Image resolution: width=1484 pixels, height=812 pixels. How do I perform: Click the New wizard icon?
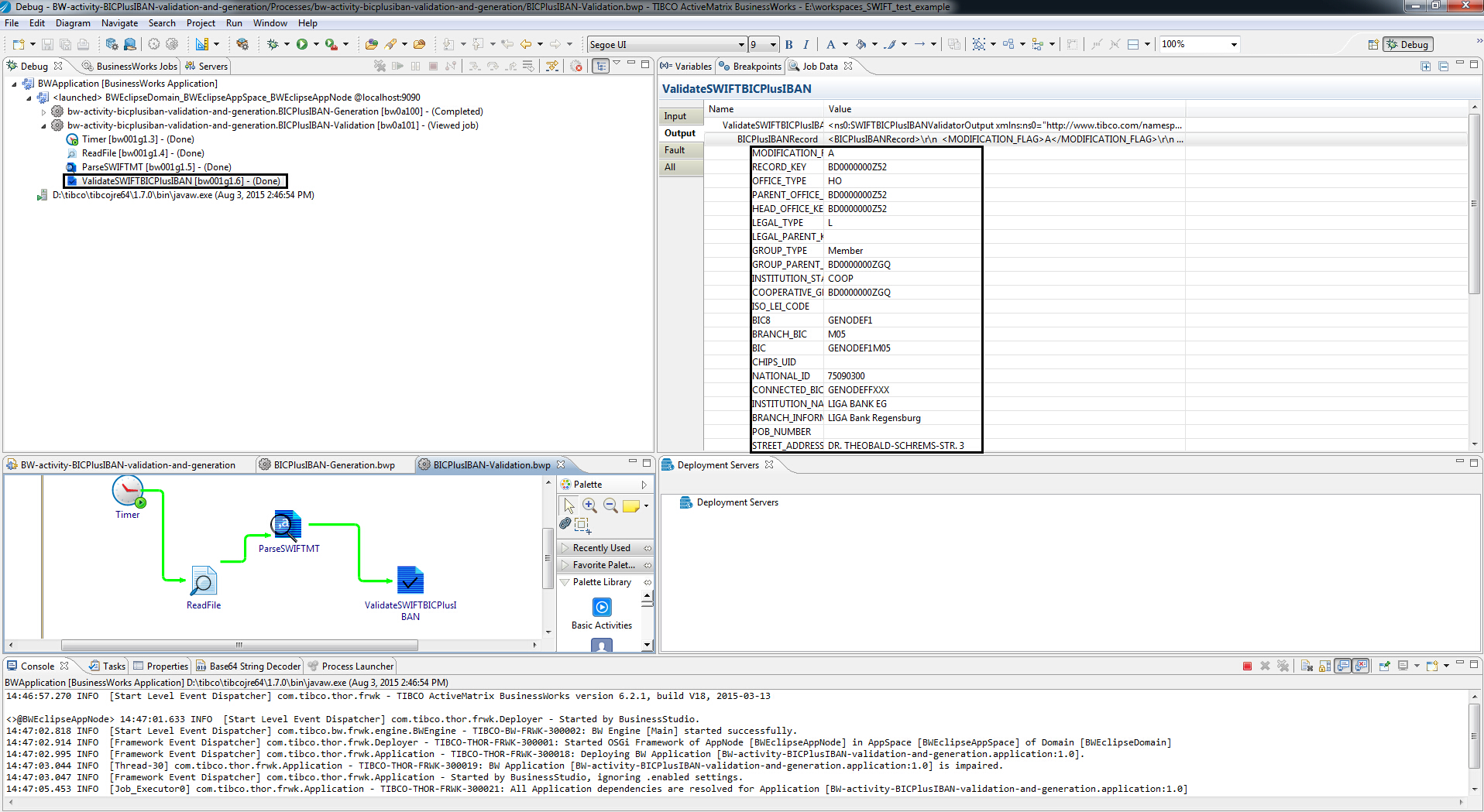click(x=19, y=44)
